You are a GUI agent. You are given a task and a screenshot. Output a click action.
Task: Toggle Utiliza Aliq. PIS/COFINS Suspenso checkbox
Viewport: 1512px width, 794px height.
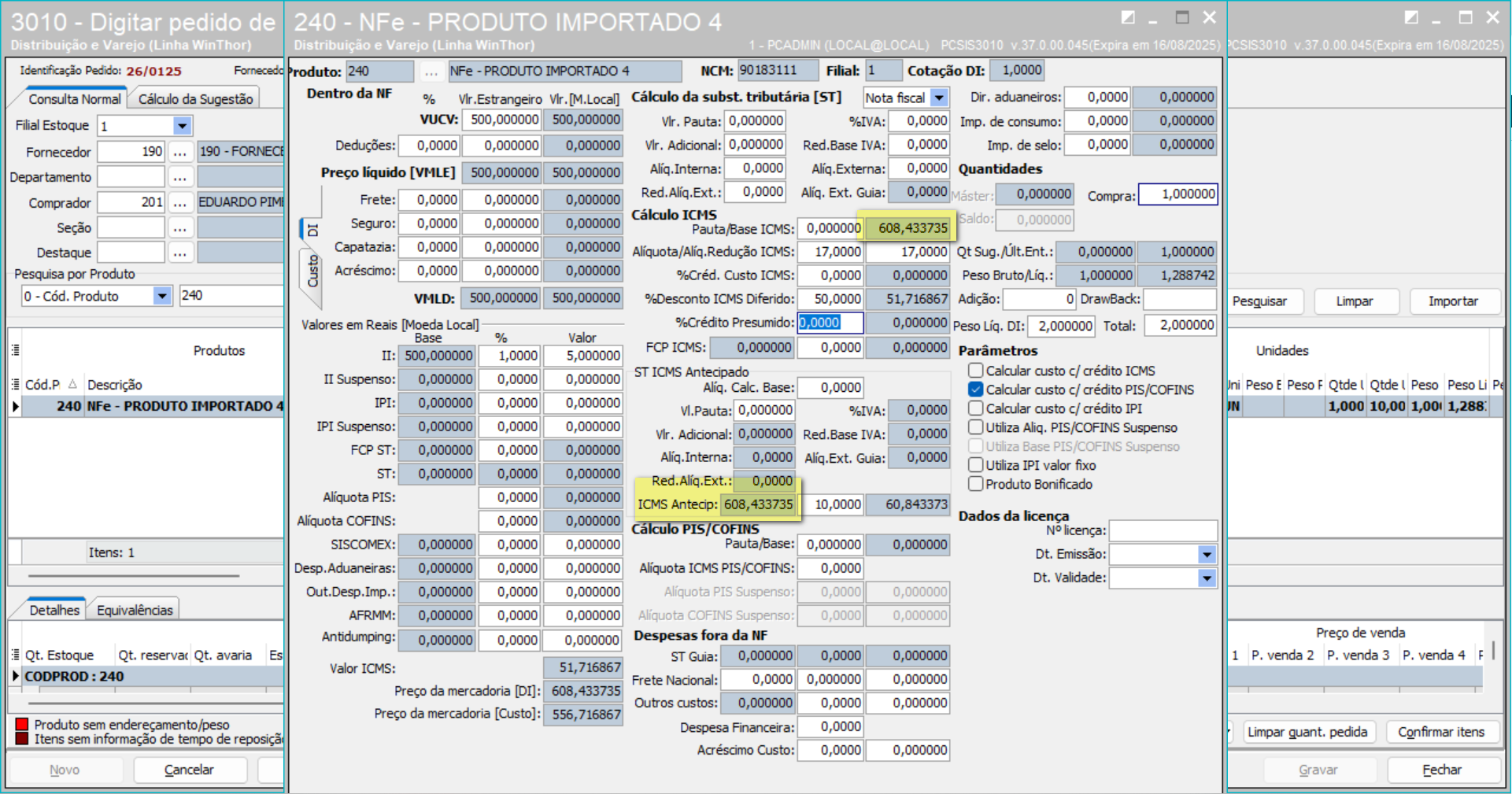click(x=976, y=427)
